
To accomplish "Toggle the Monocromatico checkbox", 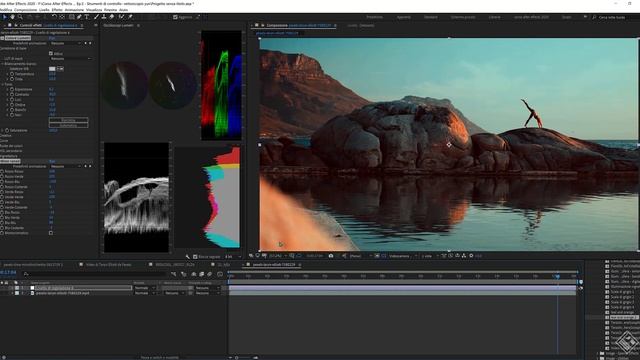I will point(51,233).
